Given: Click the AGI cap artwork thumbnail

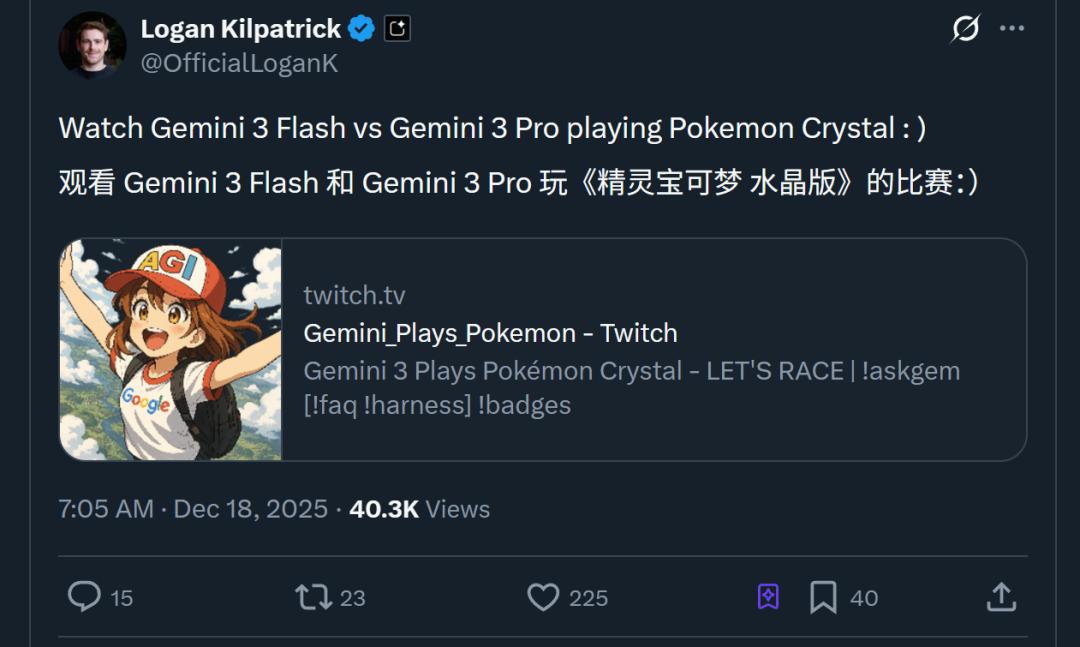Looking at the screenshot, I should coord(170,348).
